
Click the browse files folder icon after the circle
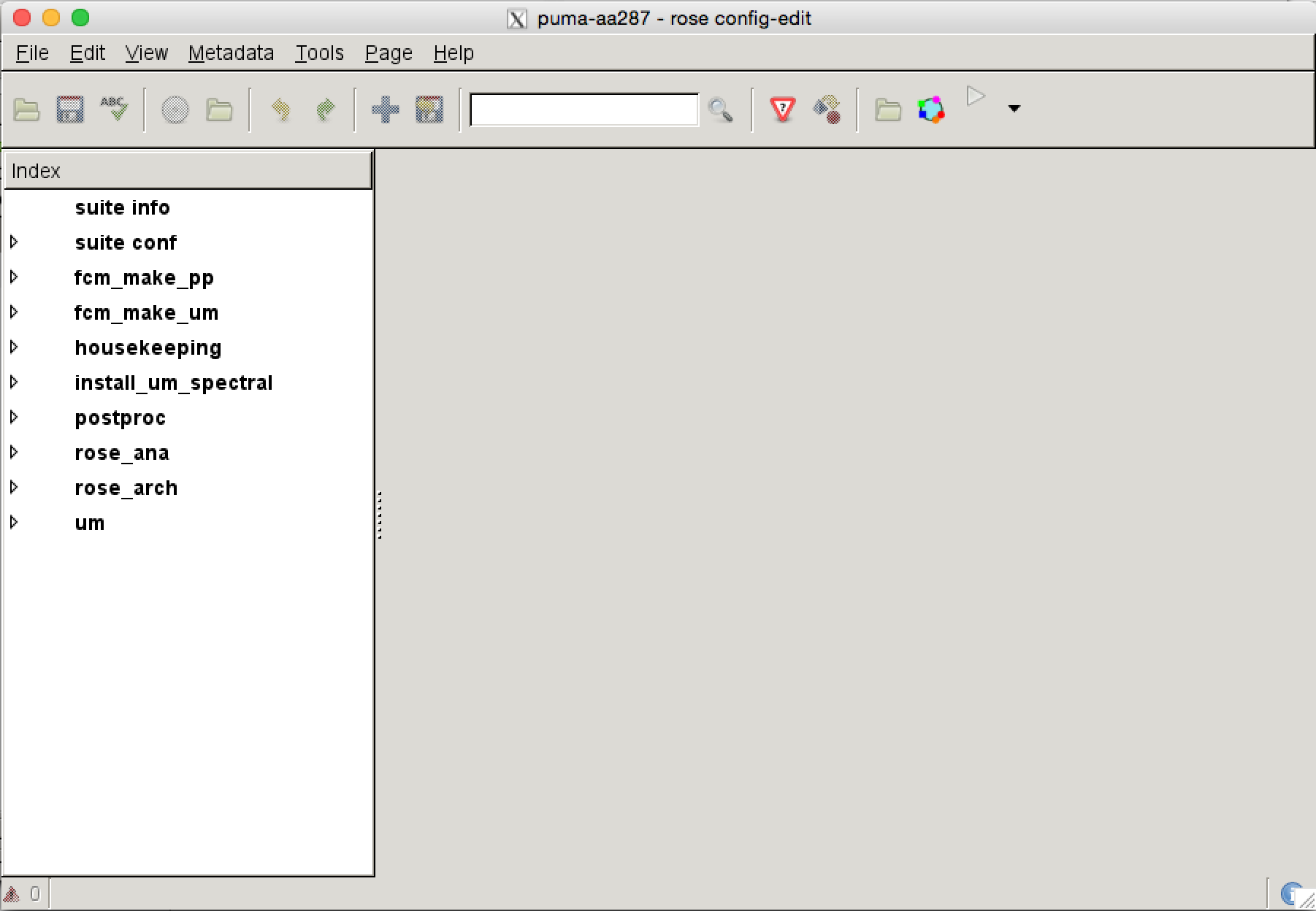[219, 110]
